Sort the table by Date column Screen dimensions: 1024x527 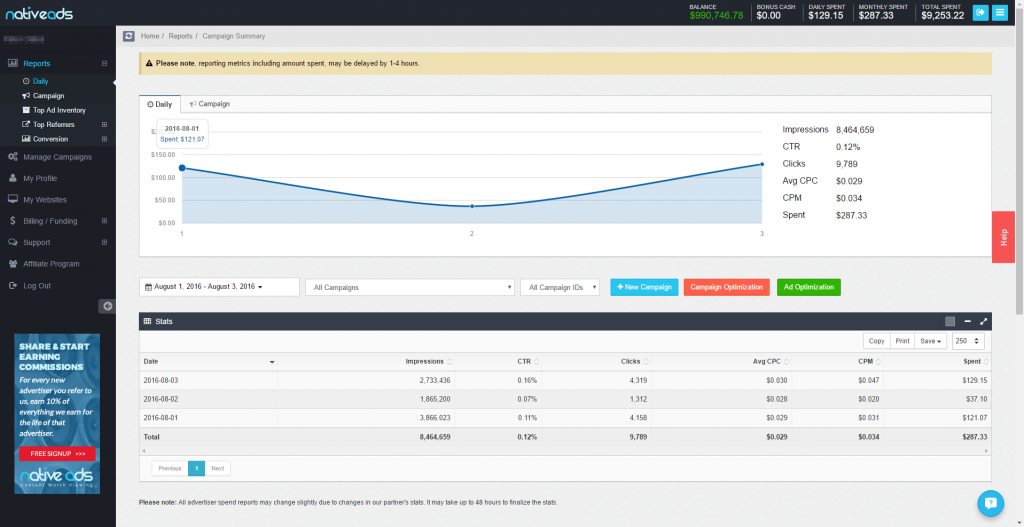[208, 362]
